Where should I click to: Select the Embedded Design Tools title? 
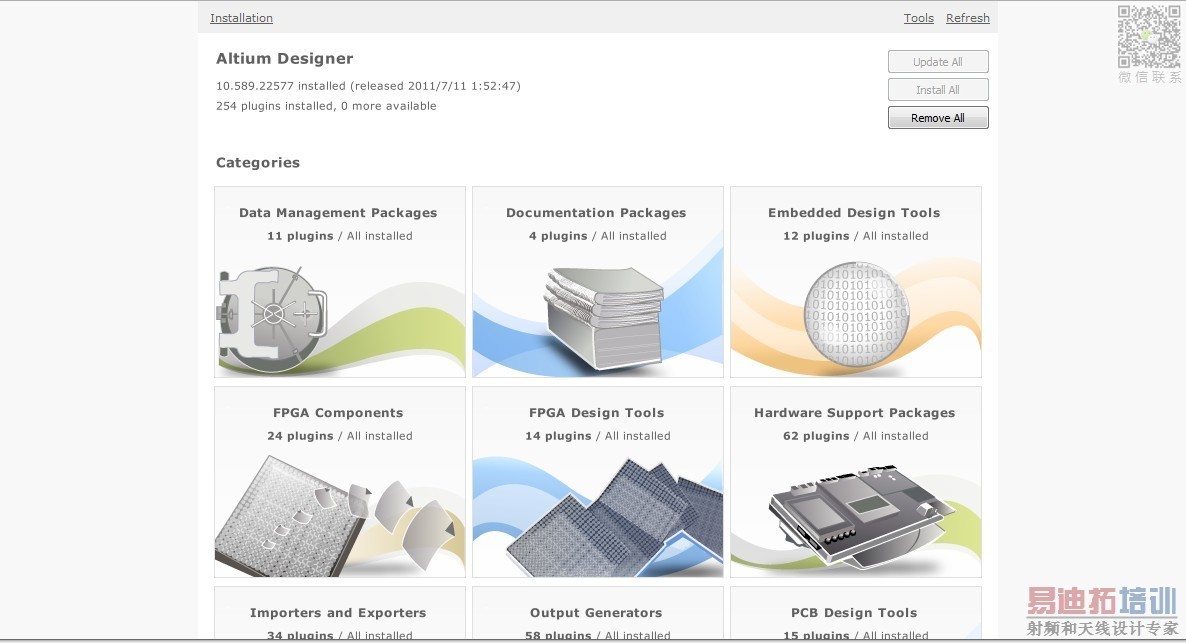coord(854,213)
